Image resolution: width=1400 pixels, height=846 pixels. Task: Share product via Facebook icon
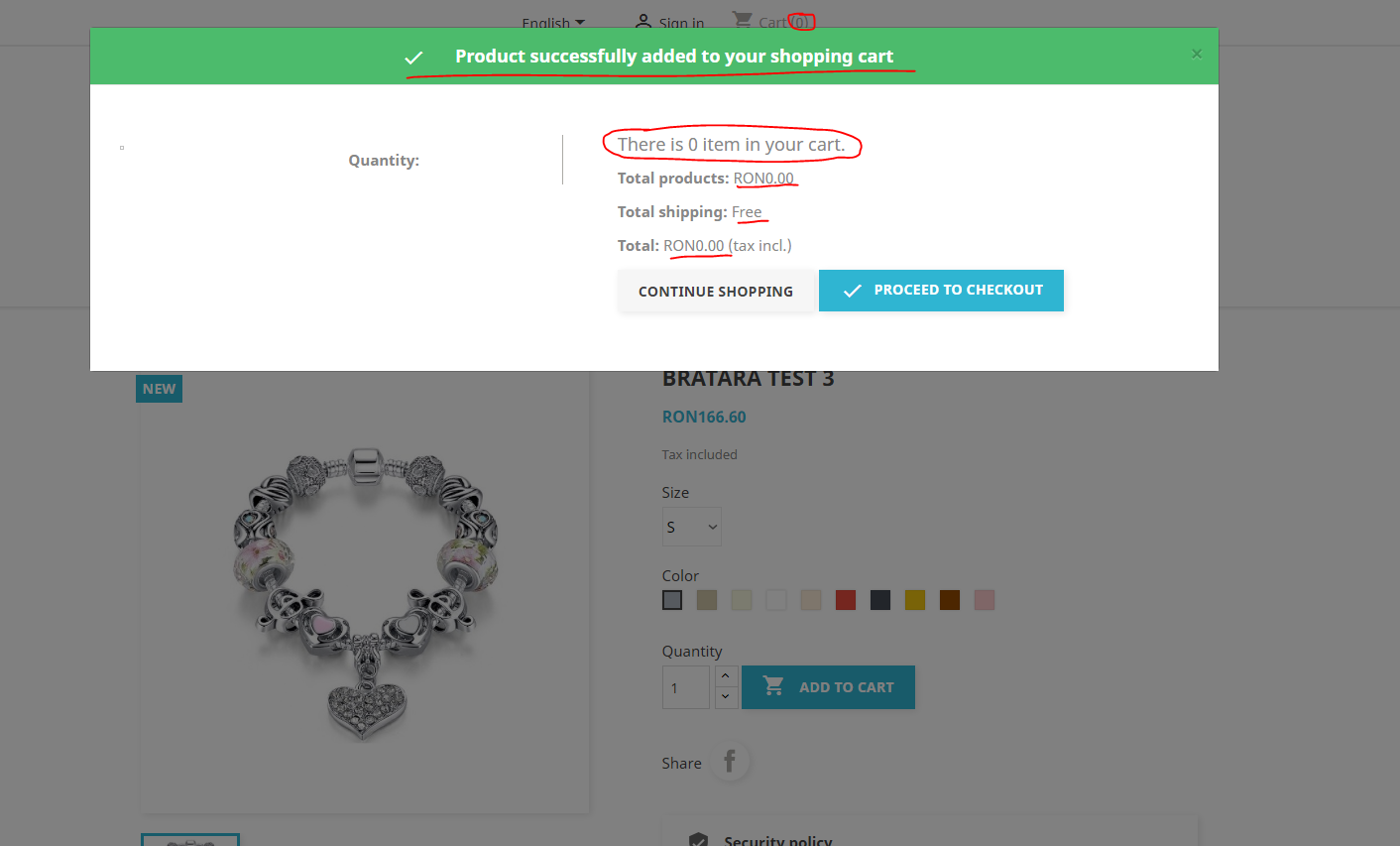click(730, 762)
